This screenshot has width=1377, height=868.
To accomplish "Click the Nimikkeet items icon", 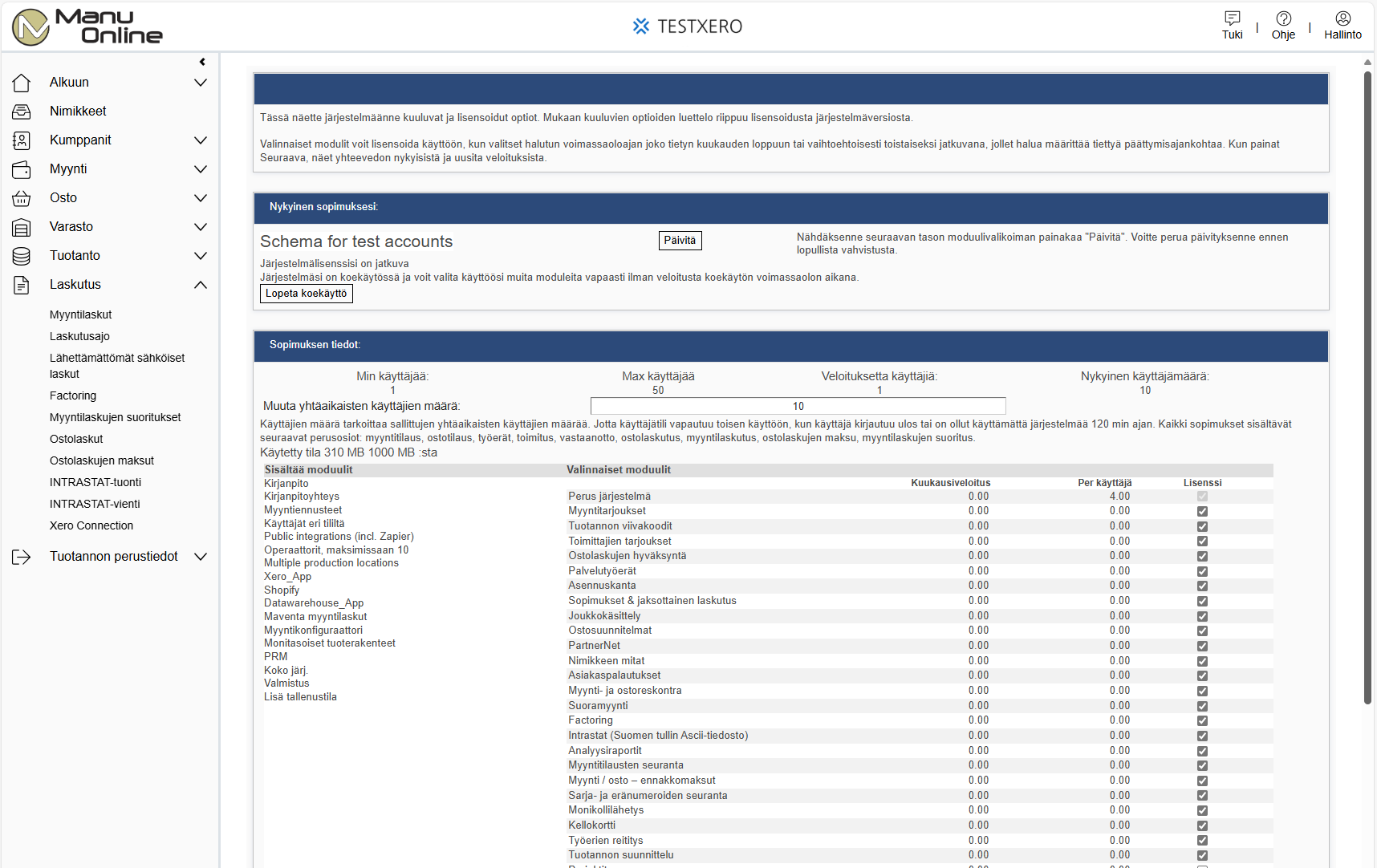I will [x=22, y=112].
